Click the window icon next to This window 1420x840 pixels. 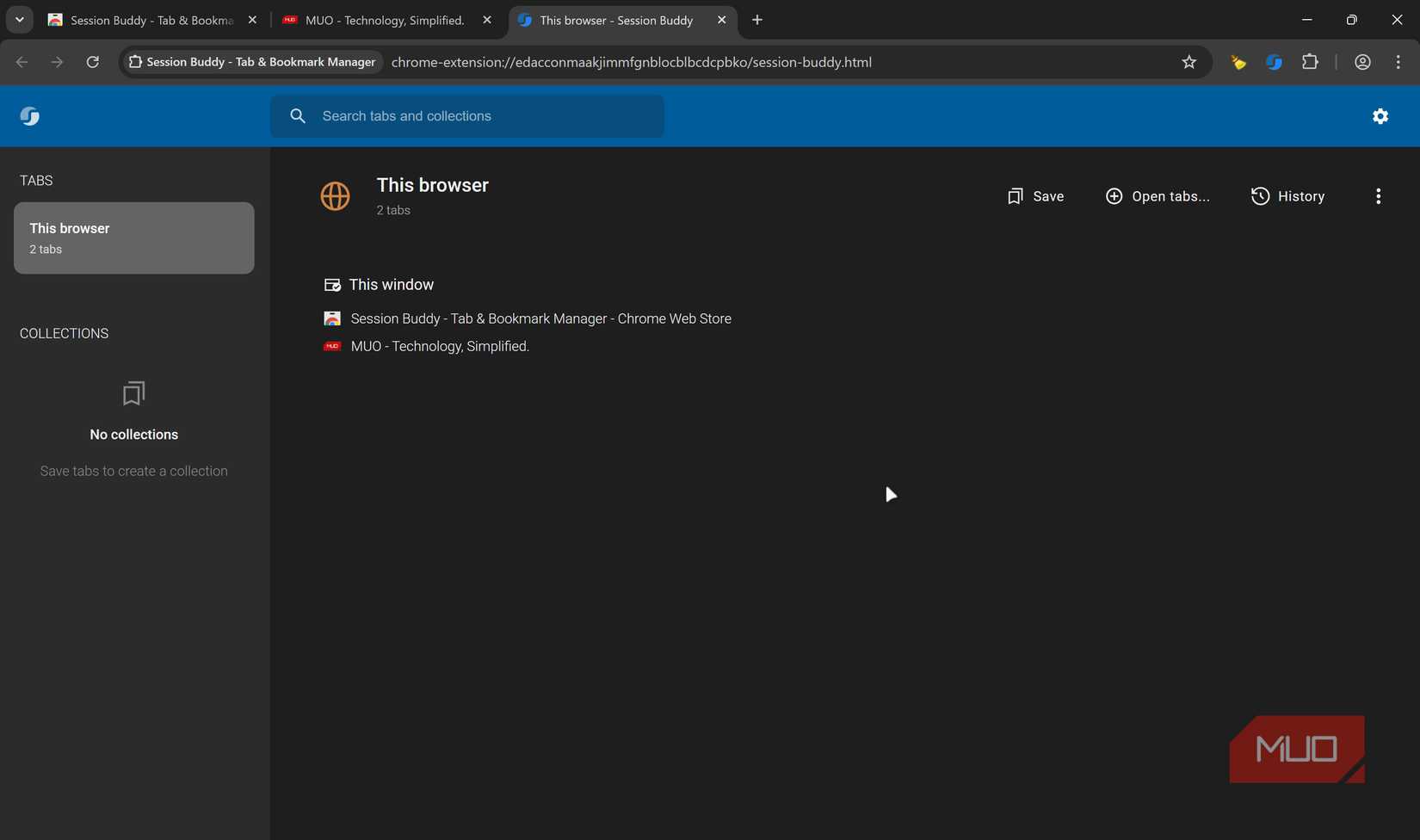point(331,284)
